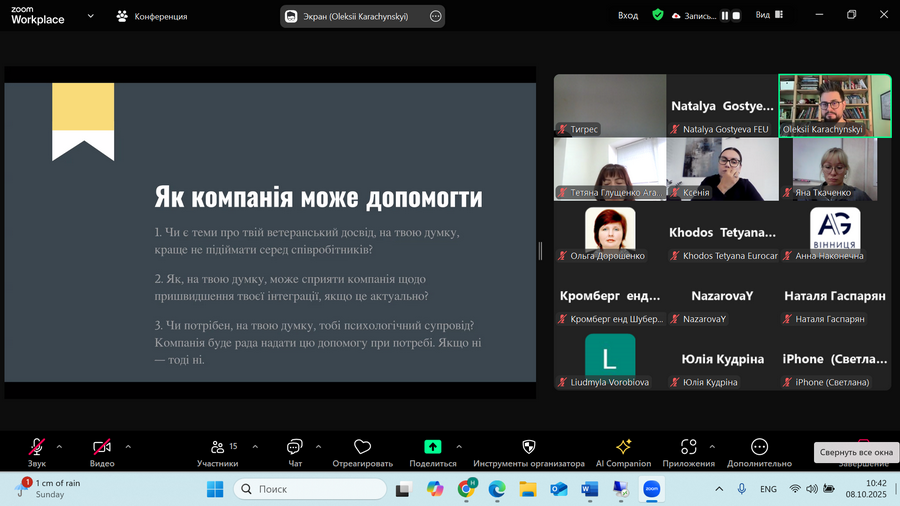The width and height of the screenshot is (900, 506).
Task: Expand audio options arrow next to Звук
Action: tap(59, 447)
